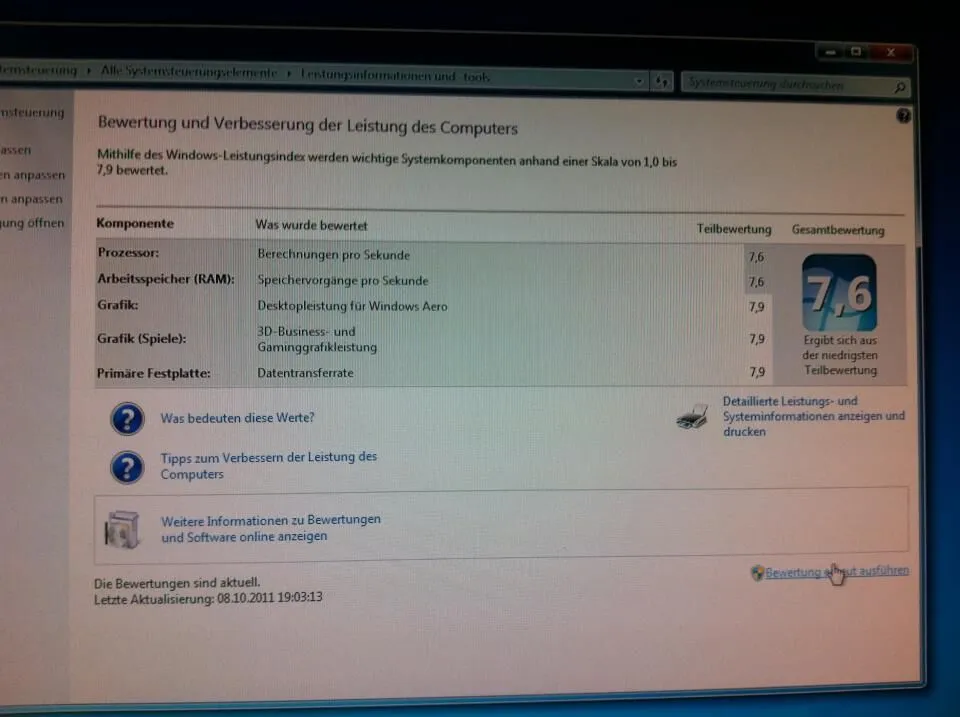This screenshot has height=717, width=960.
Task: Click Primäre Festplatte score 7,9 cell
Action: pos(757,372)
